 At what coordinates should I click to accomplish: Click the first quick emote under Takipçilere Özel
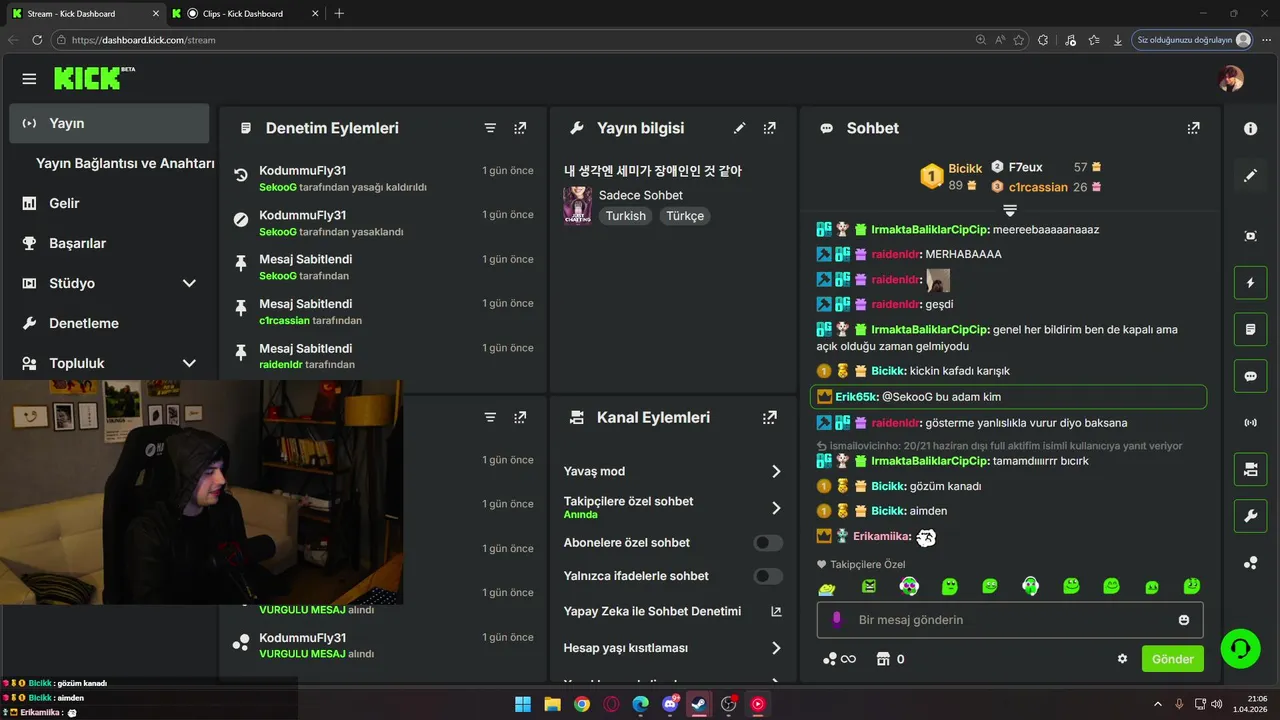pyautogui.click(x=828, y=587)
